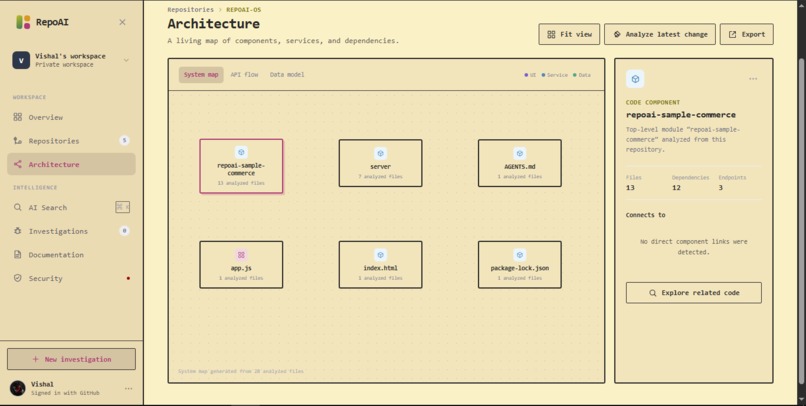806x406 pixels.
Task: Click Dependencies count 12 value
Action: pyautogui.click(x=676, y=188)
